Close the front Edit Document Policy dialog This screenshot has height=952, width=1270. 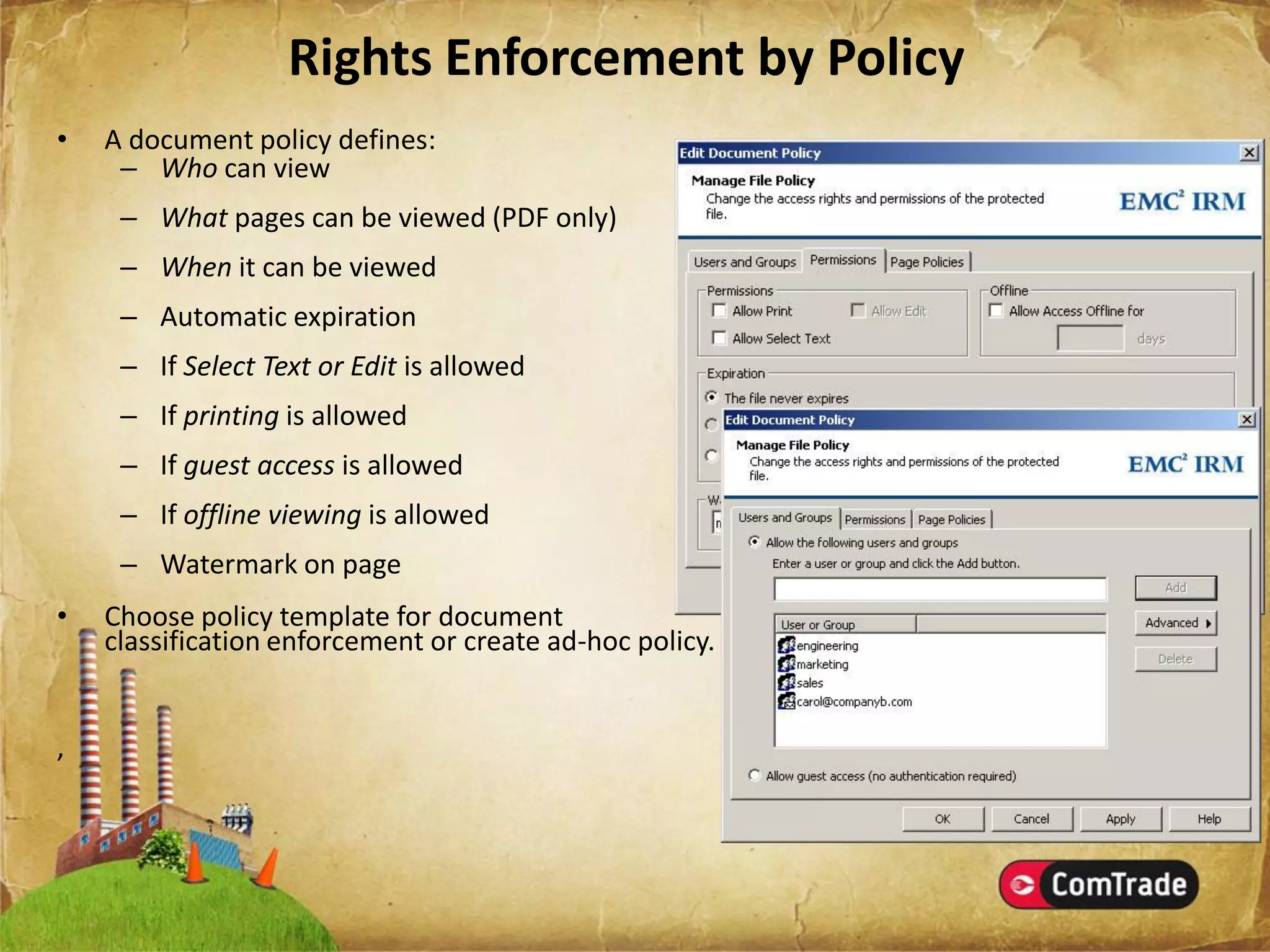click(x=1246, y=420)
